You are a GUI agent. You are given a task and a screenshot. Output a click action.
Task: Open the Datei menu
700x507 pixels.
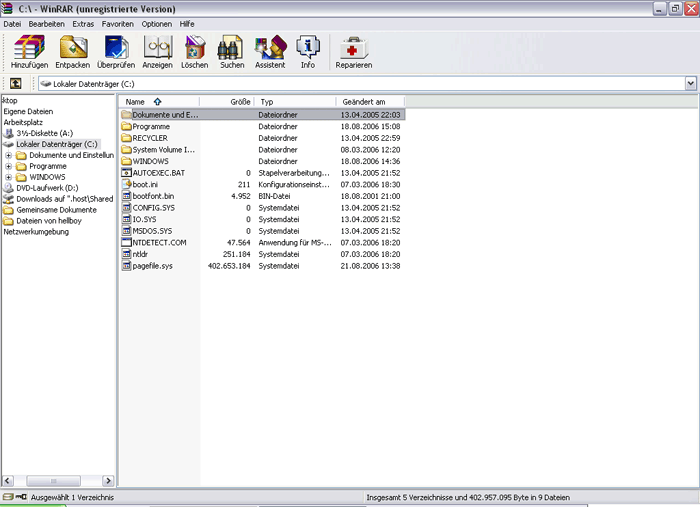(12, 23)
